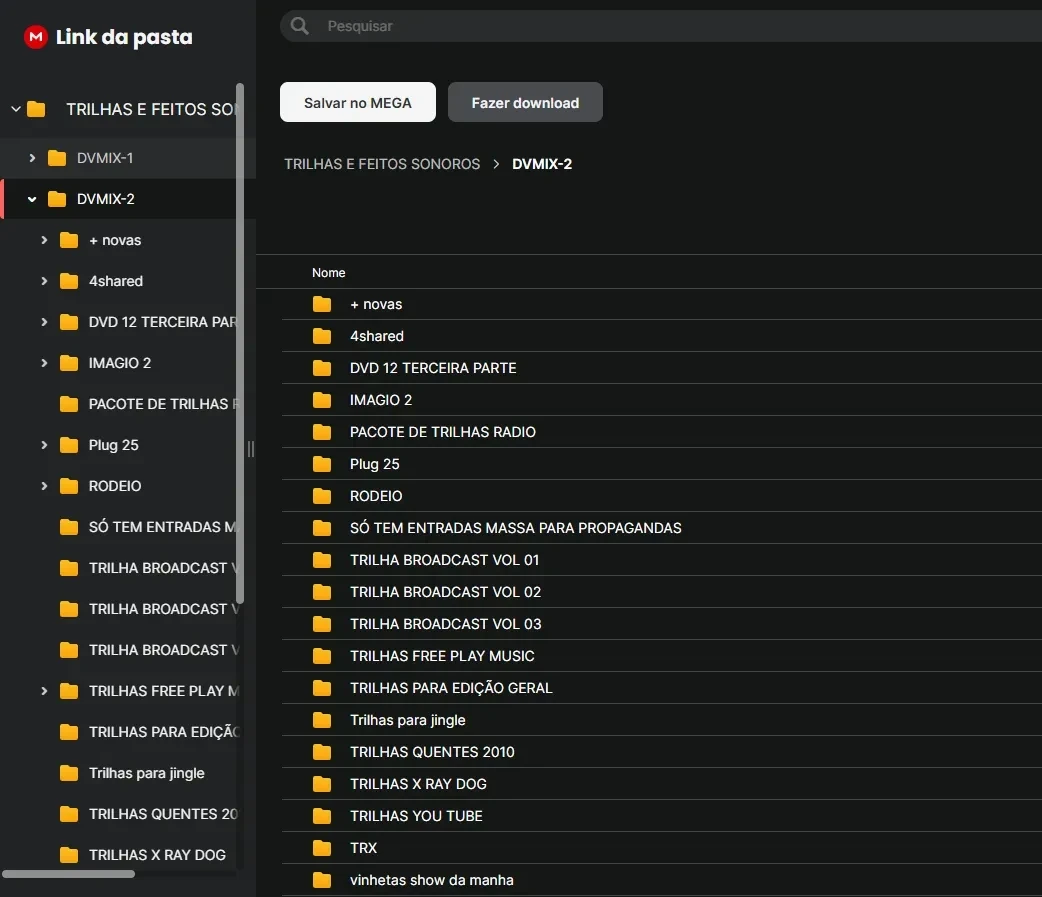The height and width of the screenshot is (897, 1042).
Task: Click the sidebar horizontal scrollbar
Action: (x=68, y=874)
